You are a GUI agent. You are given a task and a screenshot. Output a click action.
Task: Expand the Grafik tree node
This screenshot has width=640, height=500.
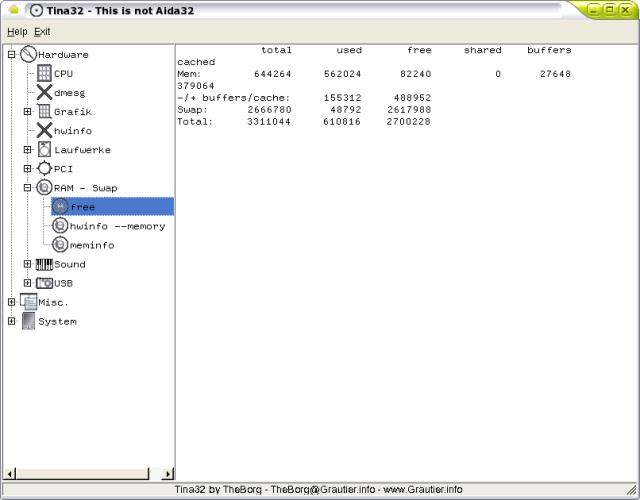pyautogui.click(x=27, y=111)
